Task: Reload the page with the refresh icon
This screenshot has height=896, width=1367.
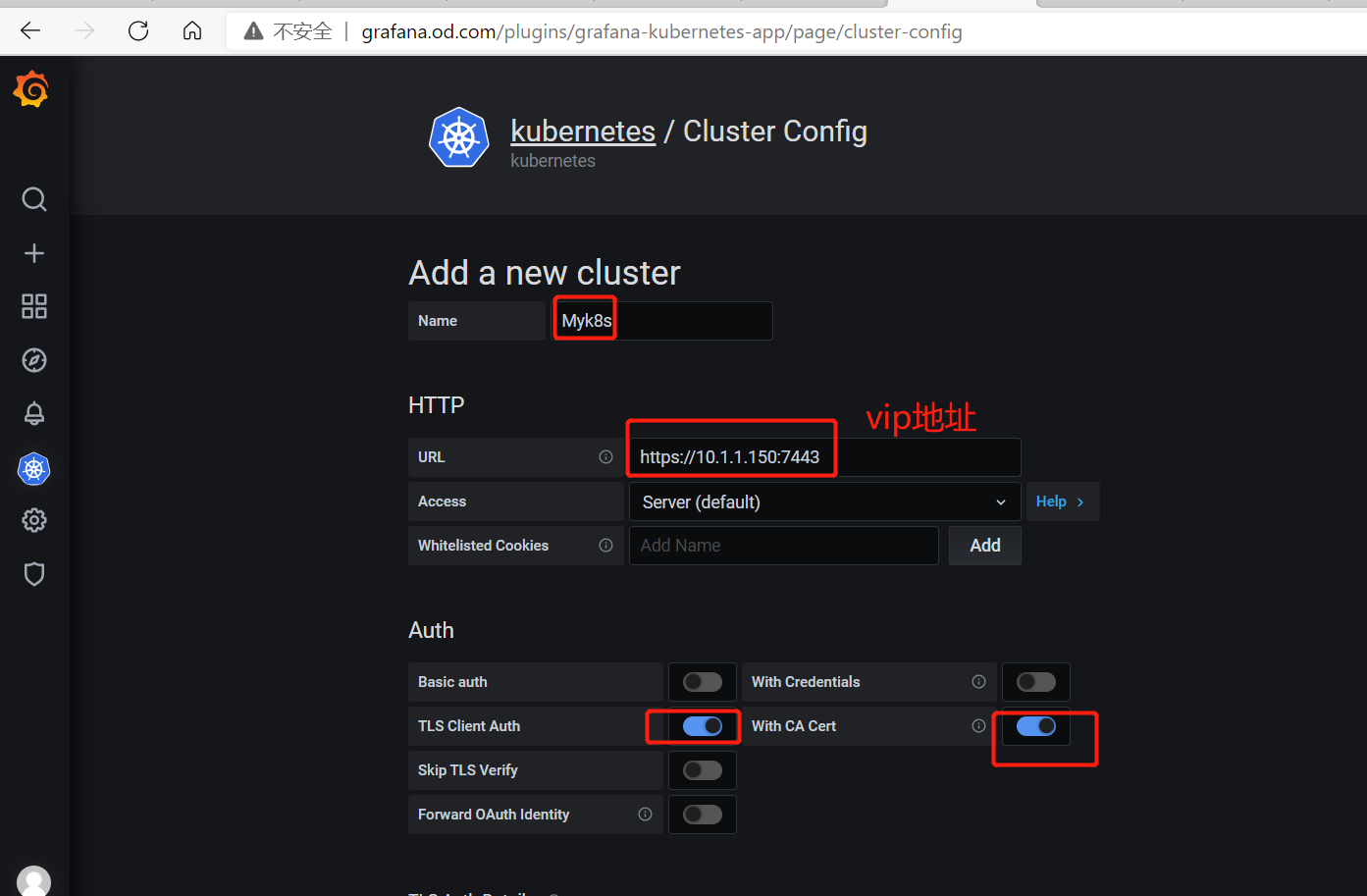Action: (x=138, y=30)
